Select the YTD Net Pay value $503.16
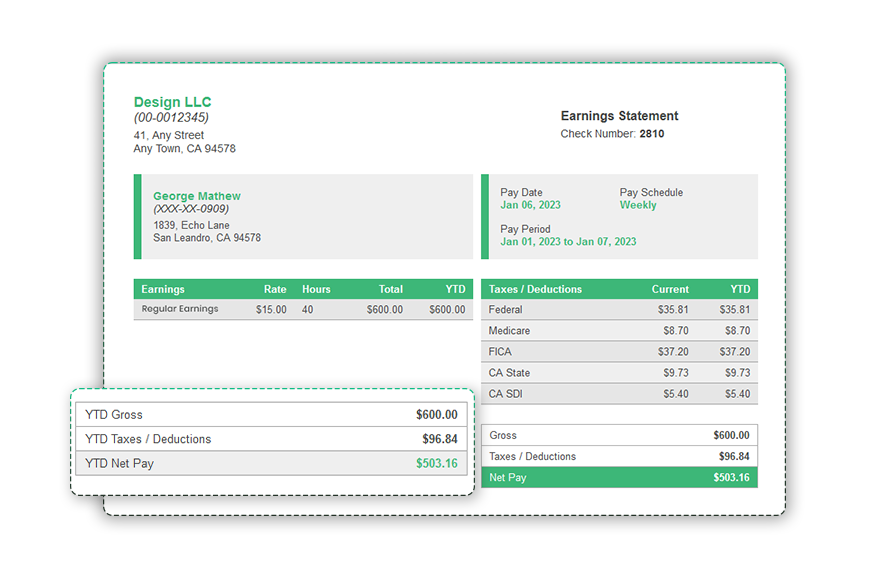Screen dimensions: 875x580 [x=437, y=463]
